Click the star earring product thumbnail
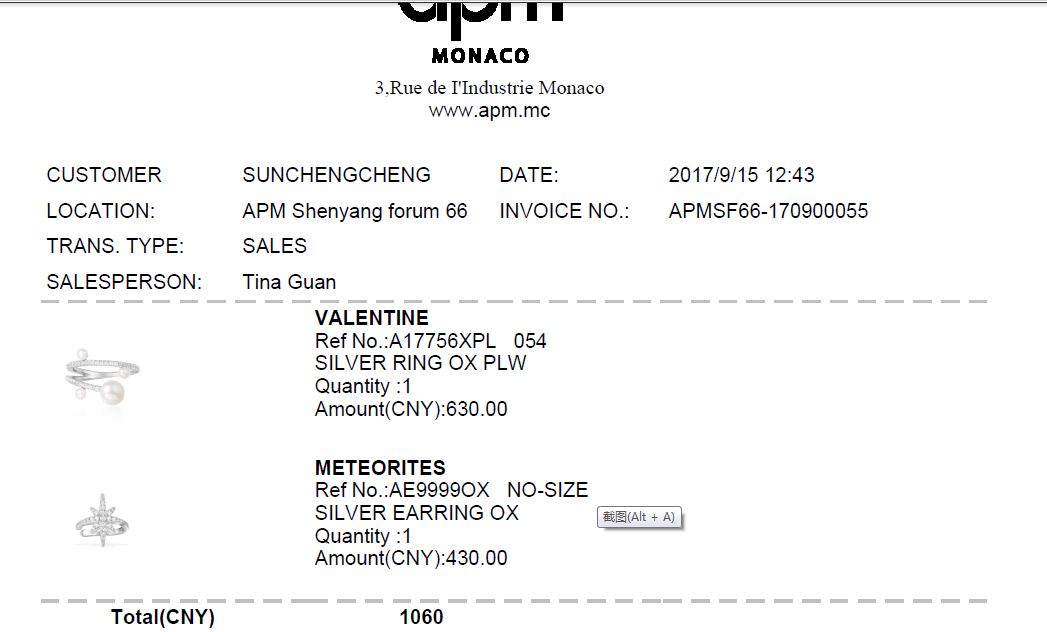Screen dimensions: 1047x632 coord(102,520)
